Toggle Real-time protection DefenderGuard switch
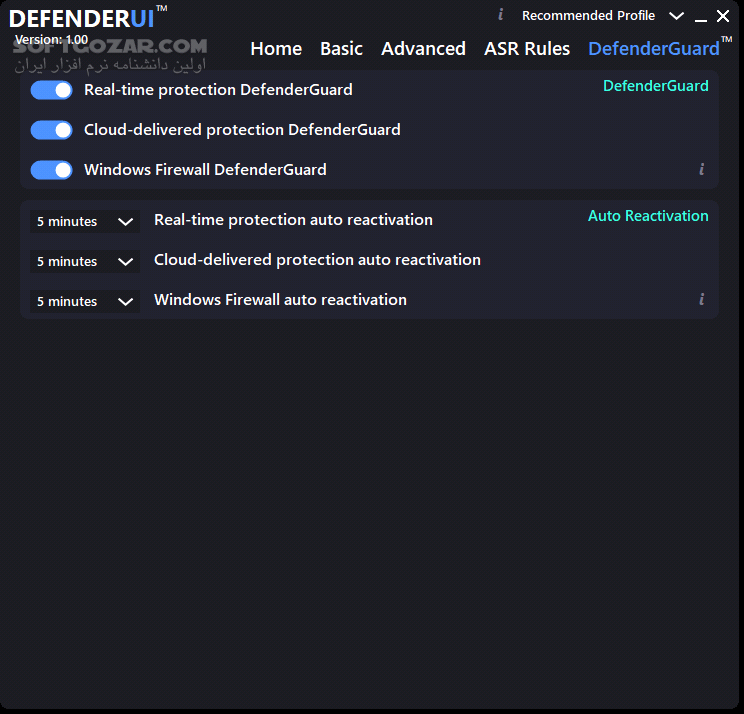The height and width of the screenshot is (714, 744). pos(52,90)
